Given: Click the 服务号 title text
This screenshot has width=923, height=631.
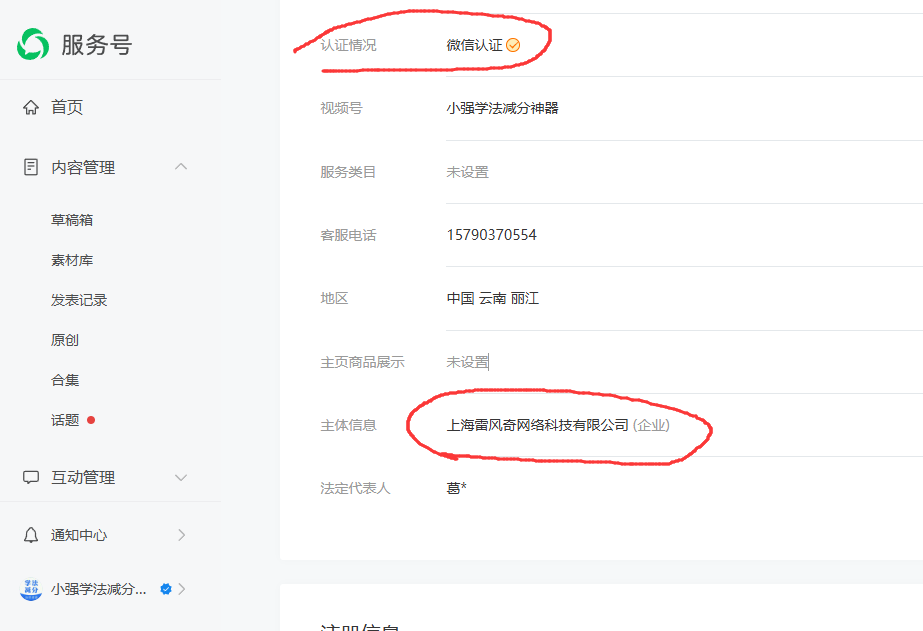Looking at the screenshot, I should 97,45.
